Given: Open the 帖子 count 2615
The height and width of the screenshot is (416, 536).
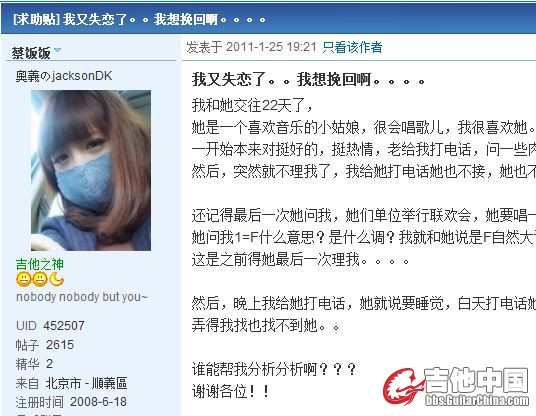Looking at the screenshot, I should click(60, 345).
